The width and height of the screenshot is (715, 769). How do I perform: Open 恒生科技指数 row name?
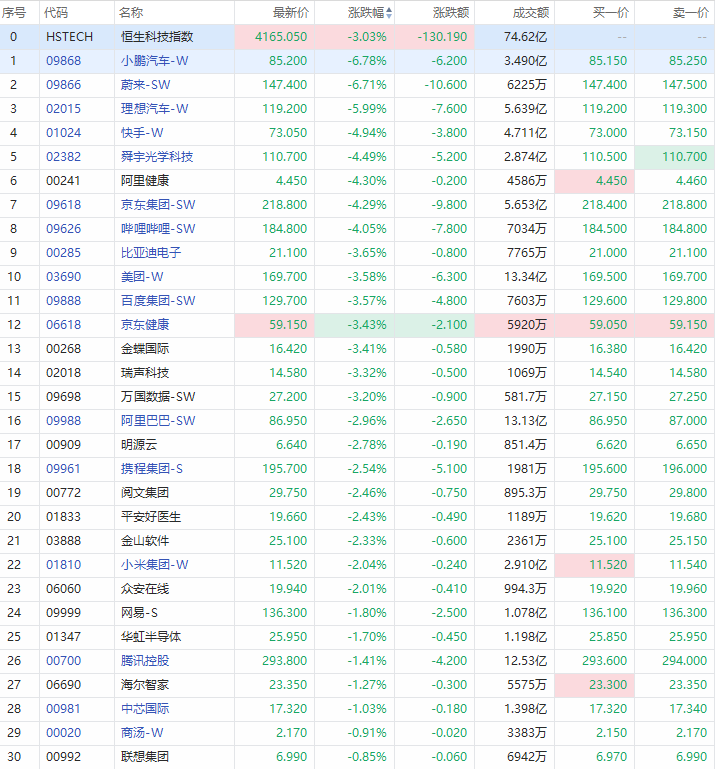[x=157, y=37]
